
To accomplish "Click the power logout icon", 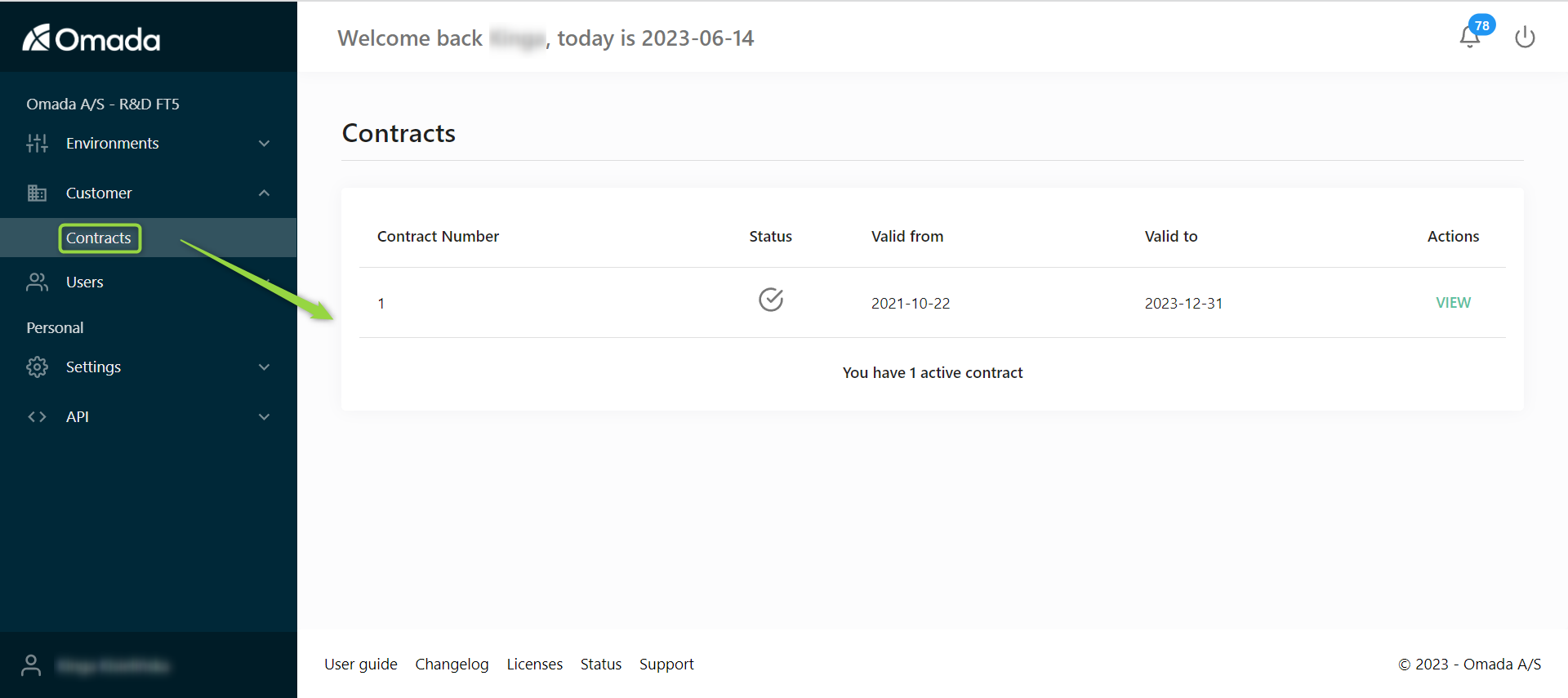I will (1525, 38).
